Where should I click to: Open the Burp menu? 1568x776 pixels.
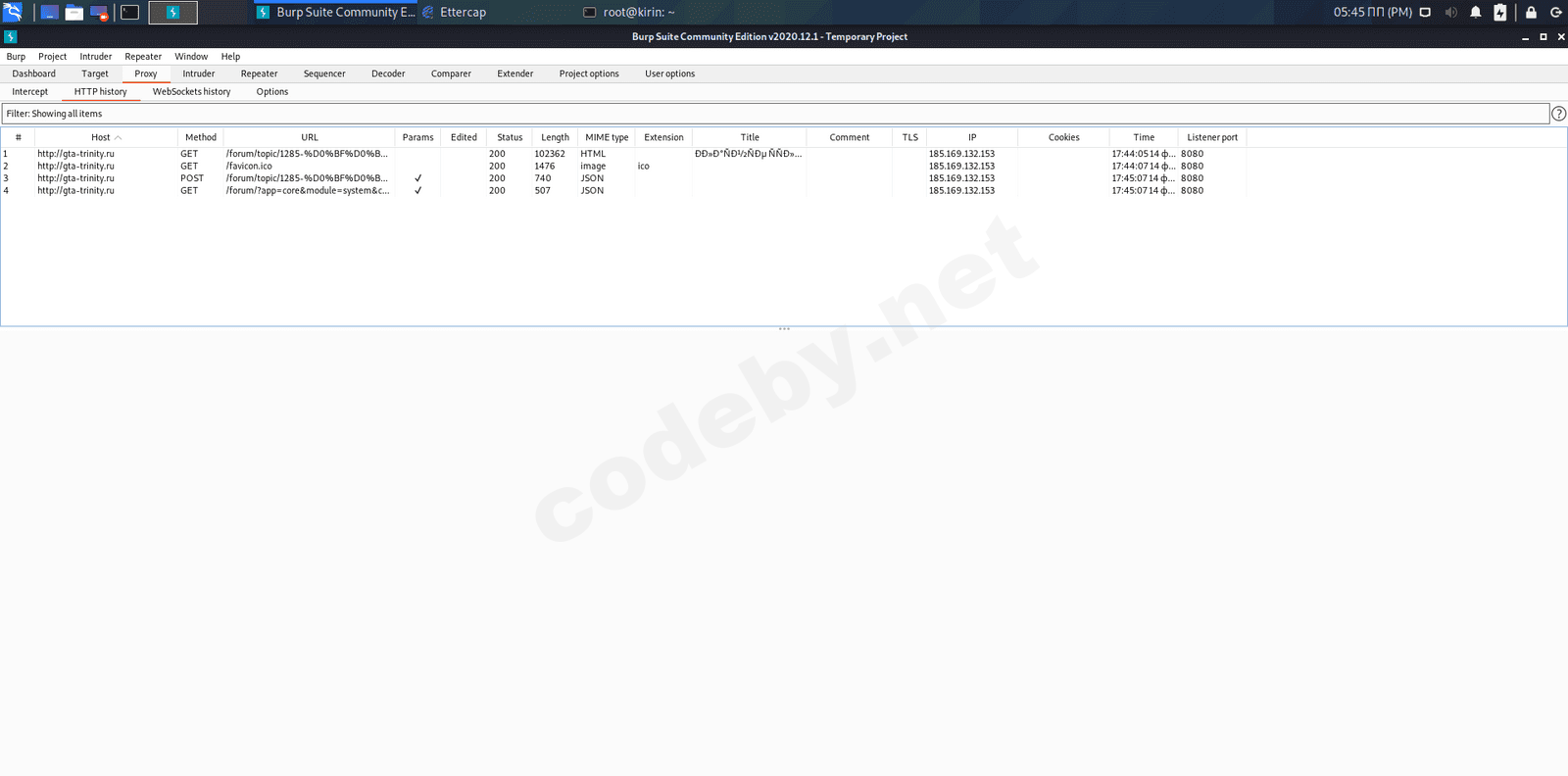tap(16, 57)
